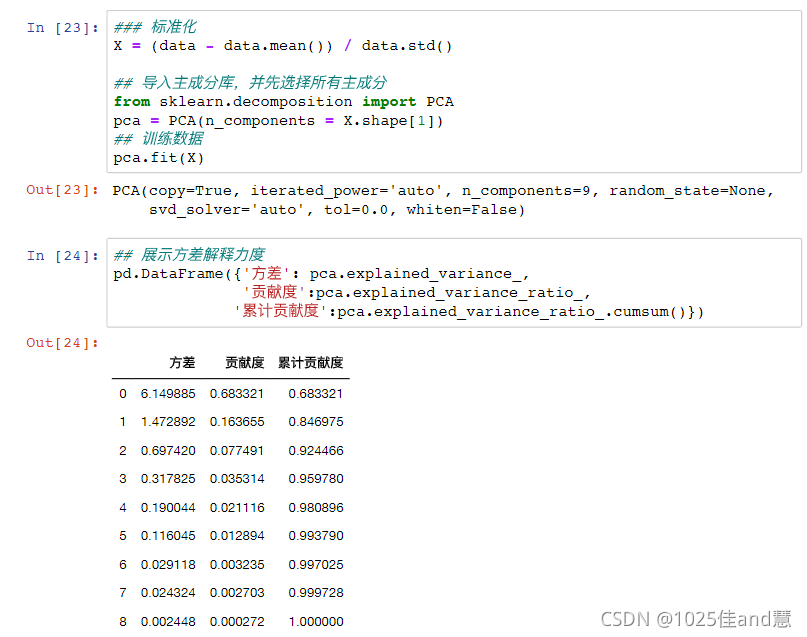Click the line 'pca.fit(X)'
Screen dimensions: 807x637
tap(159, 157)
